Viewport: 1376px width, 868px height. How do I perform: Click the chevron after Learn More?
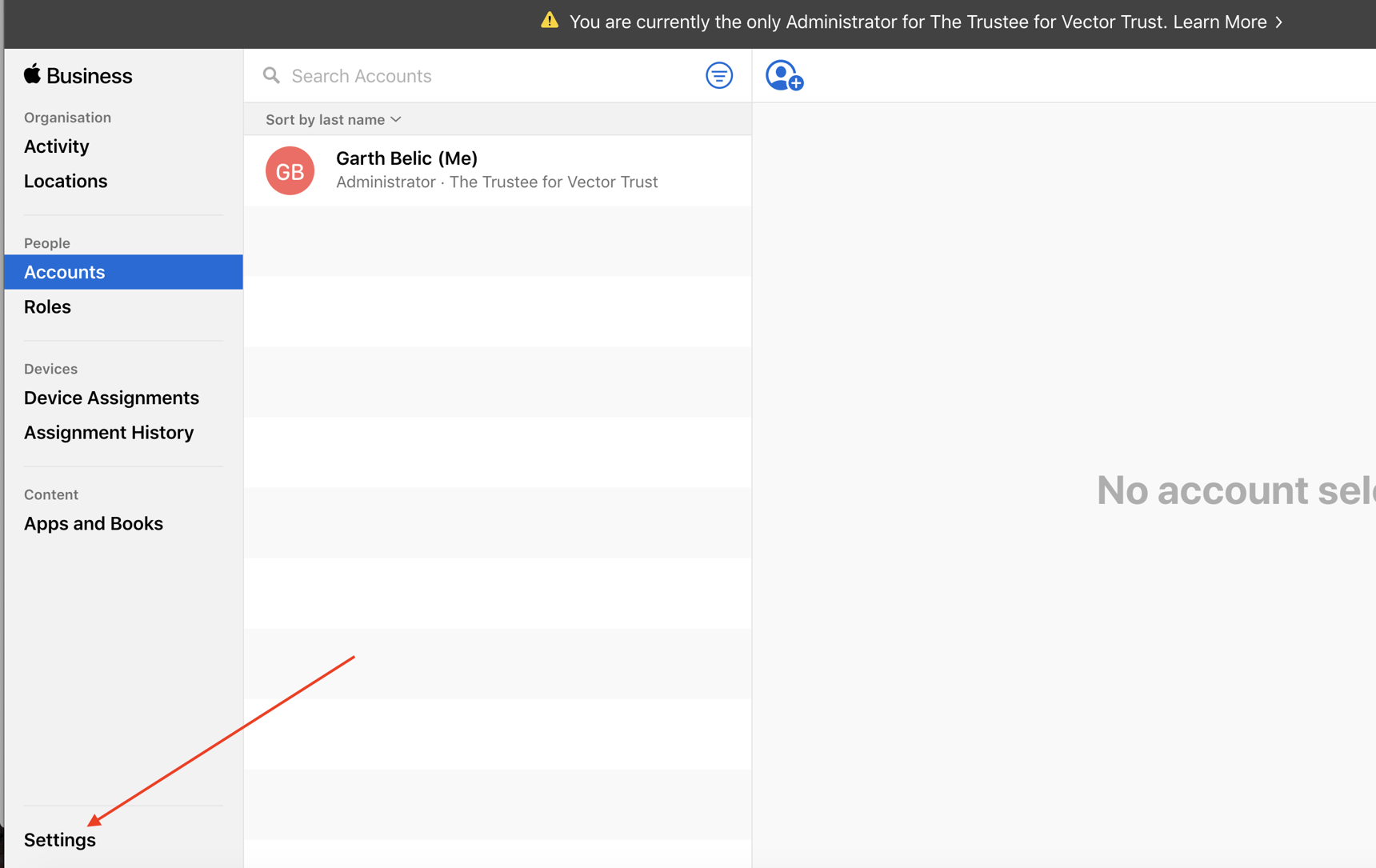pyautogui.click(x=1279, y=22)
